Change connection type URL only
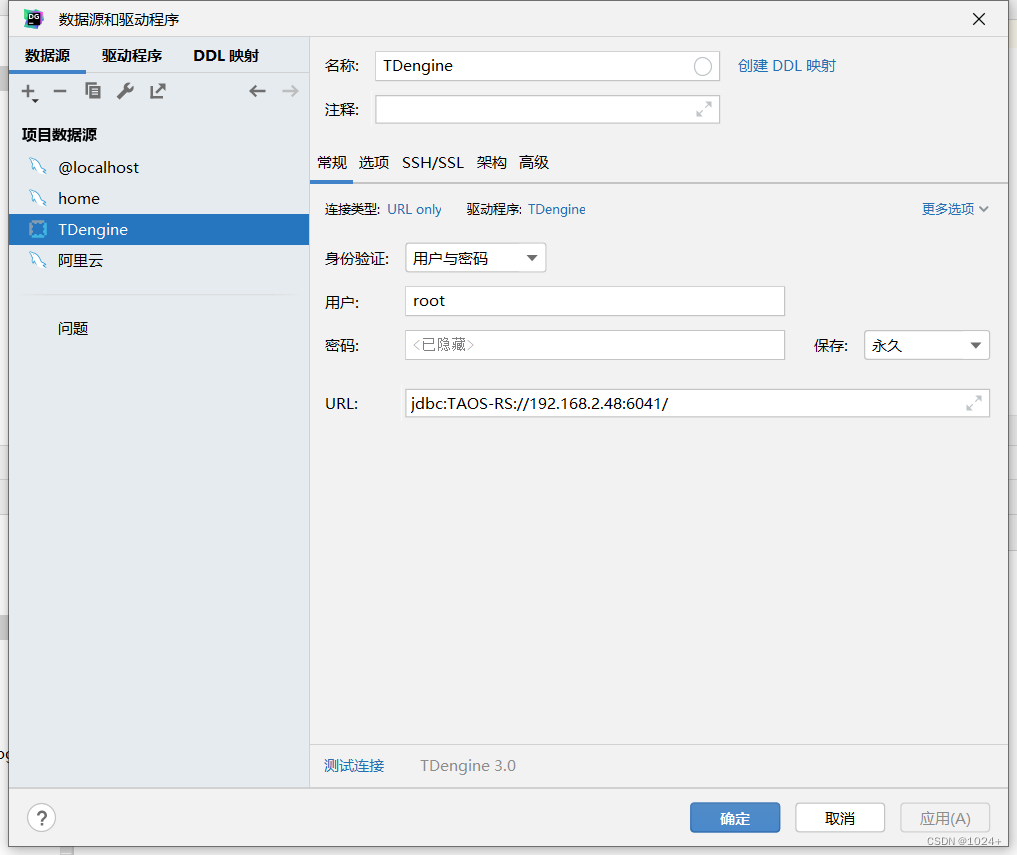Screen dimensions: 1017x855 coord(414,209)
